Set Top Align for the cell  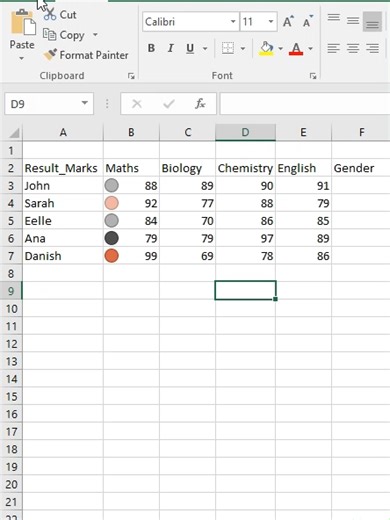pyautogui.click(x=334, y=19)
